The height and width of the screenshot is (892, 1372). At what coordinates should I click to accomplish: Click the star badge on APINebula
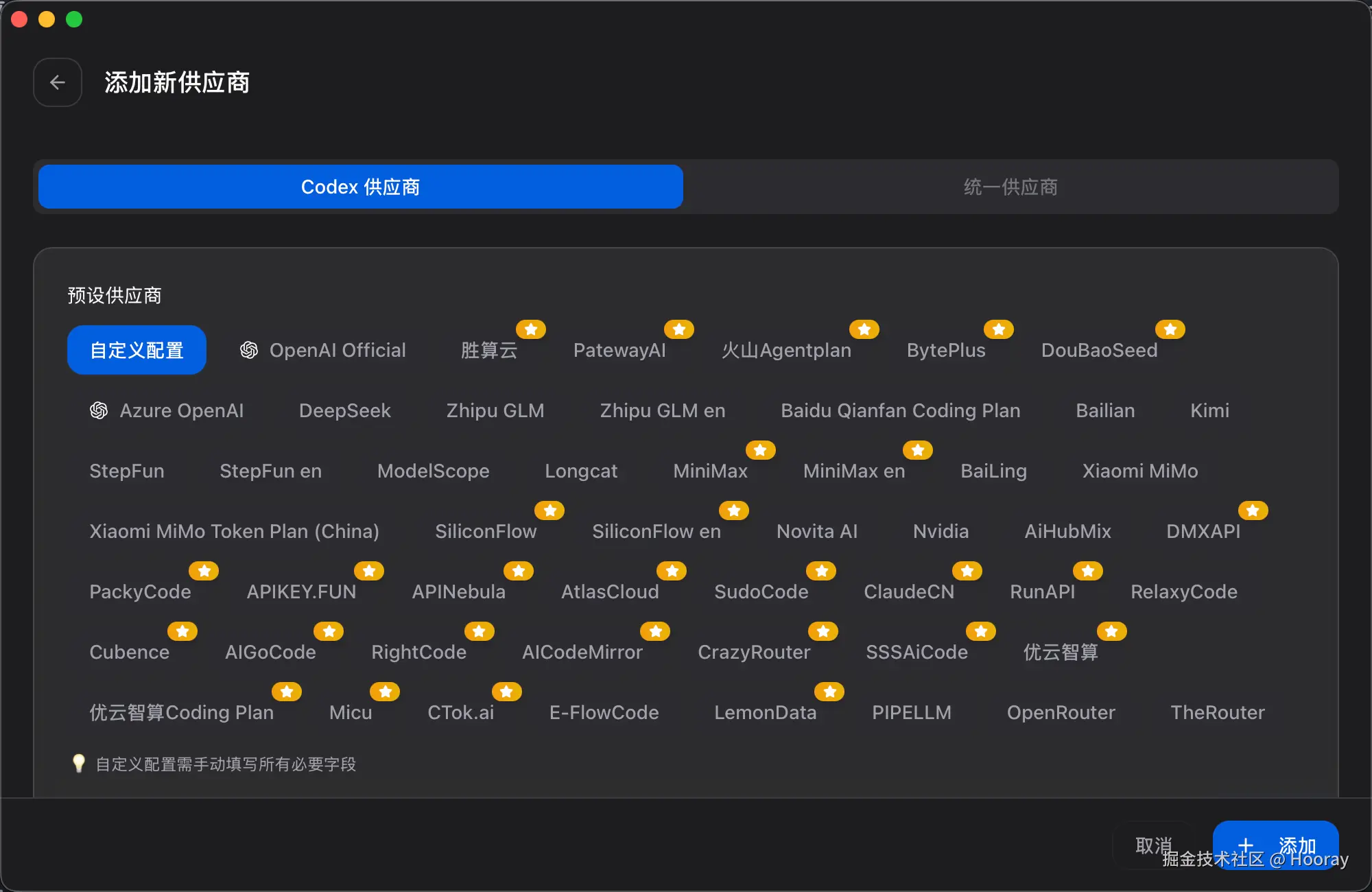tap(519, 571)
